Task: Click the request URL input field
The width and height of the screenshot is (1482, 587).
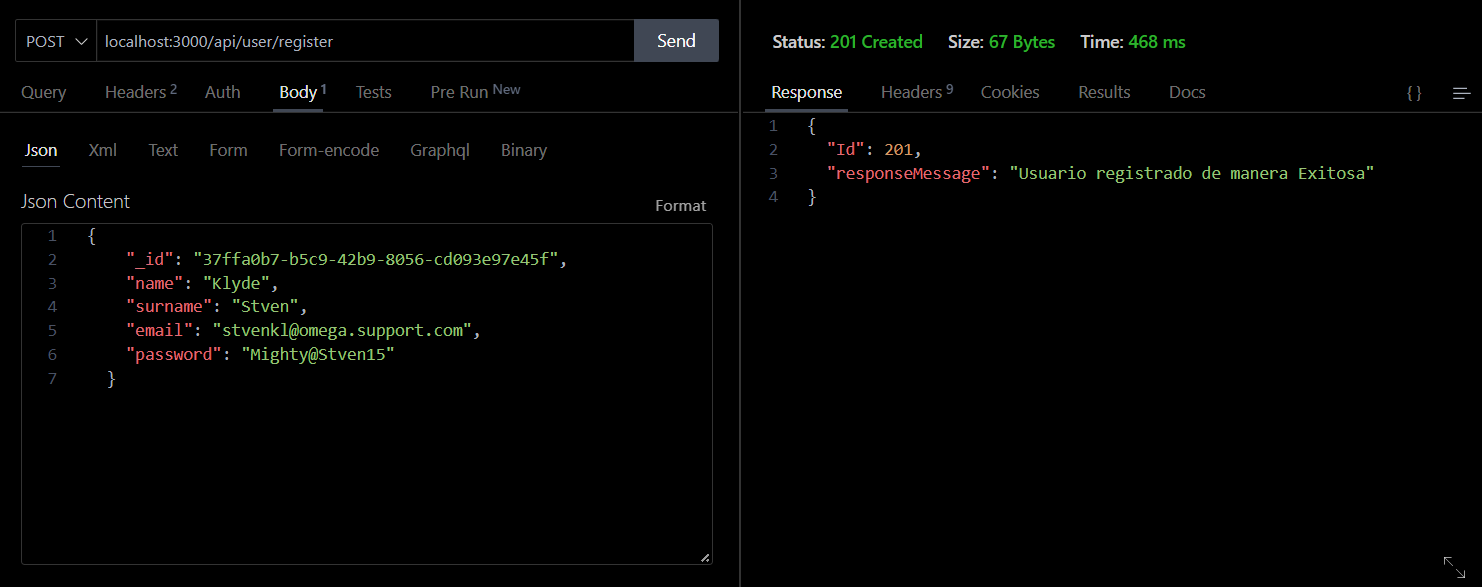Action: pyautogui.click(x=365, y=41)
